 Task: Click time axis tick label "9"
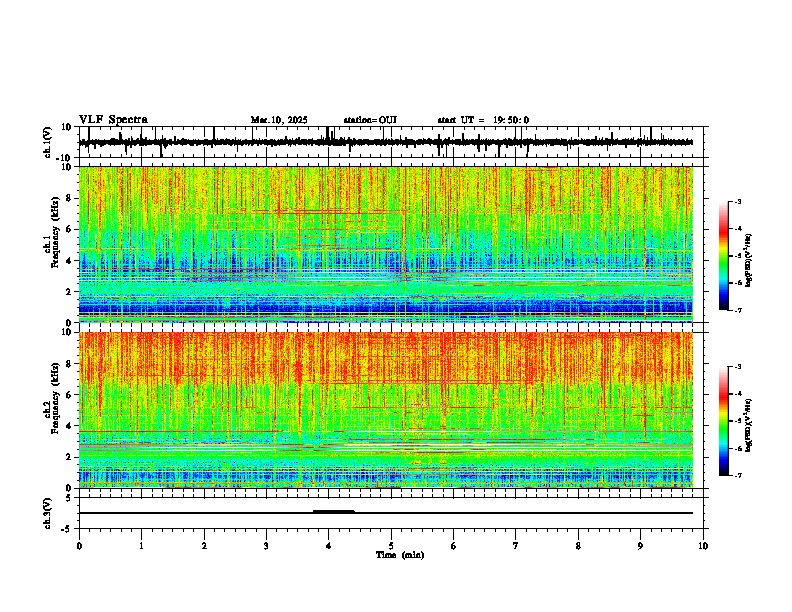[640, 546]
